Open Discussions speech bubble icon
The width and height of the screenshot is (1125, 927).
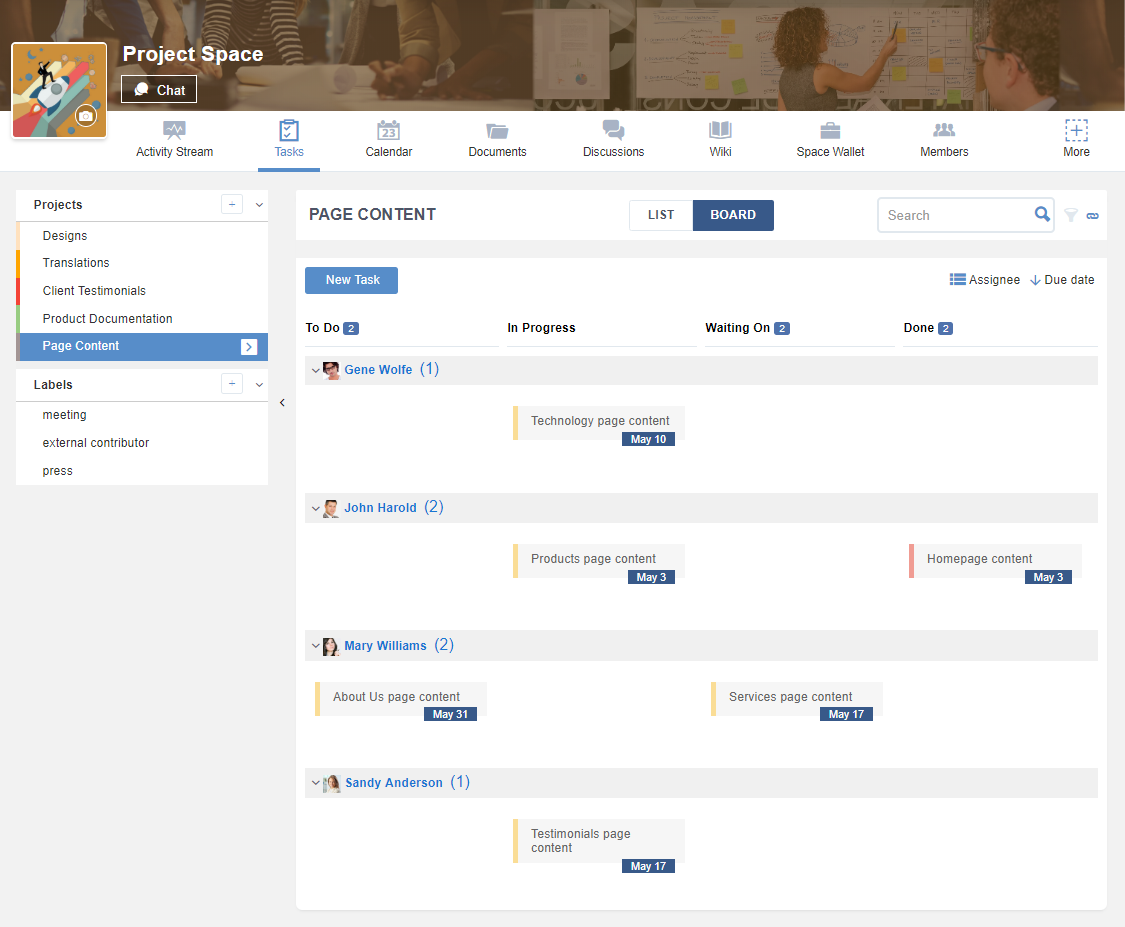point(613,130)
